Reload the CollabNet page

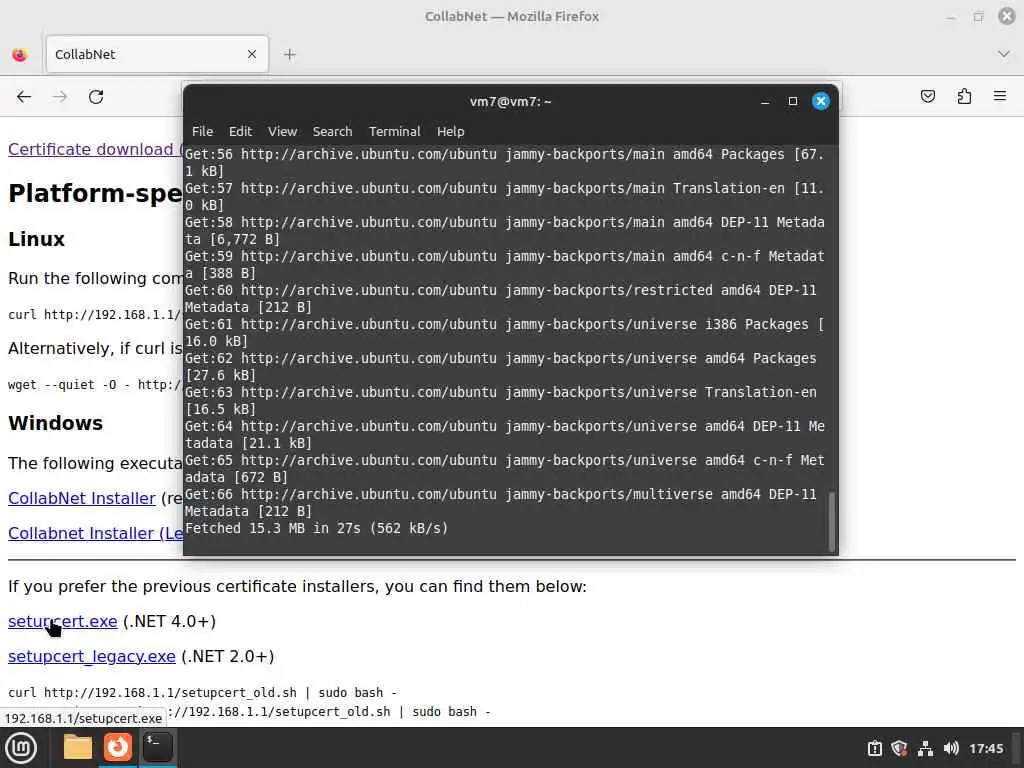pos(96,97)
